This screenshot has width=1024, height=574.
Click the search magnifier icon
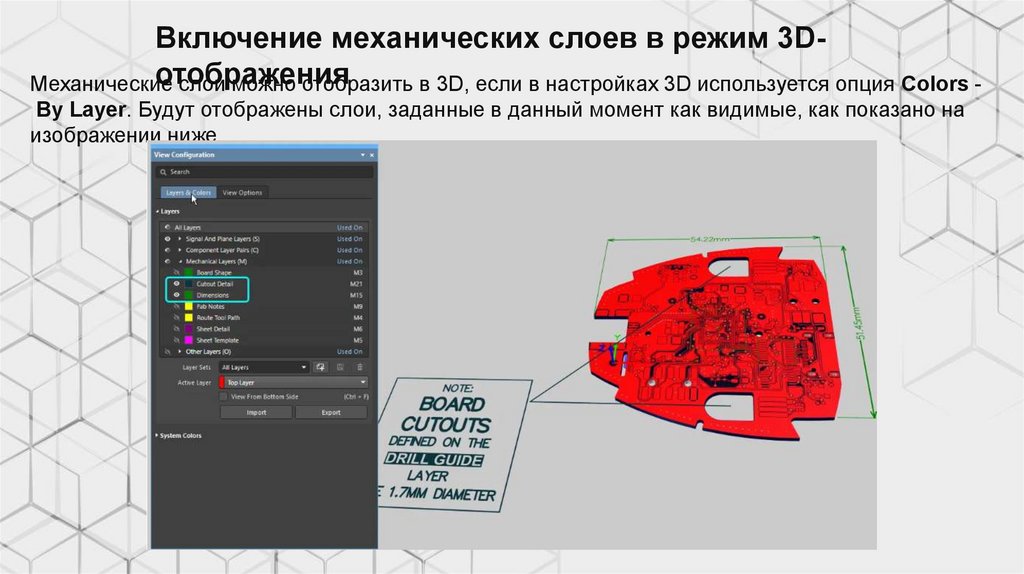162,172
